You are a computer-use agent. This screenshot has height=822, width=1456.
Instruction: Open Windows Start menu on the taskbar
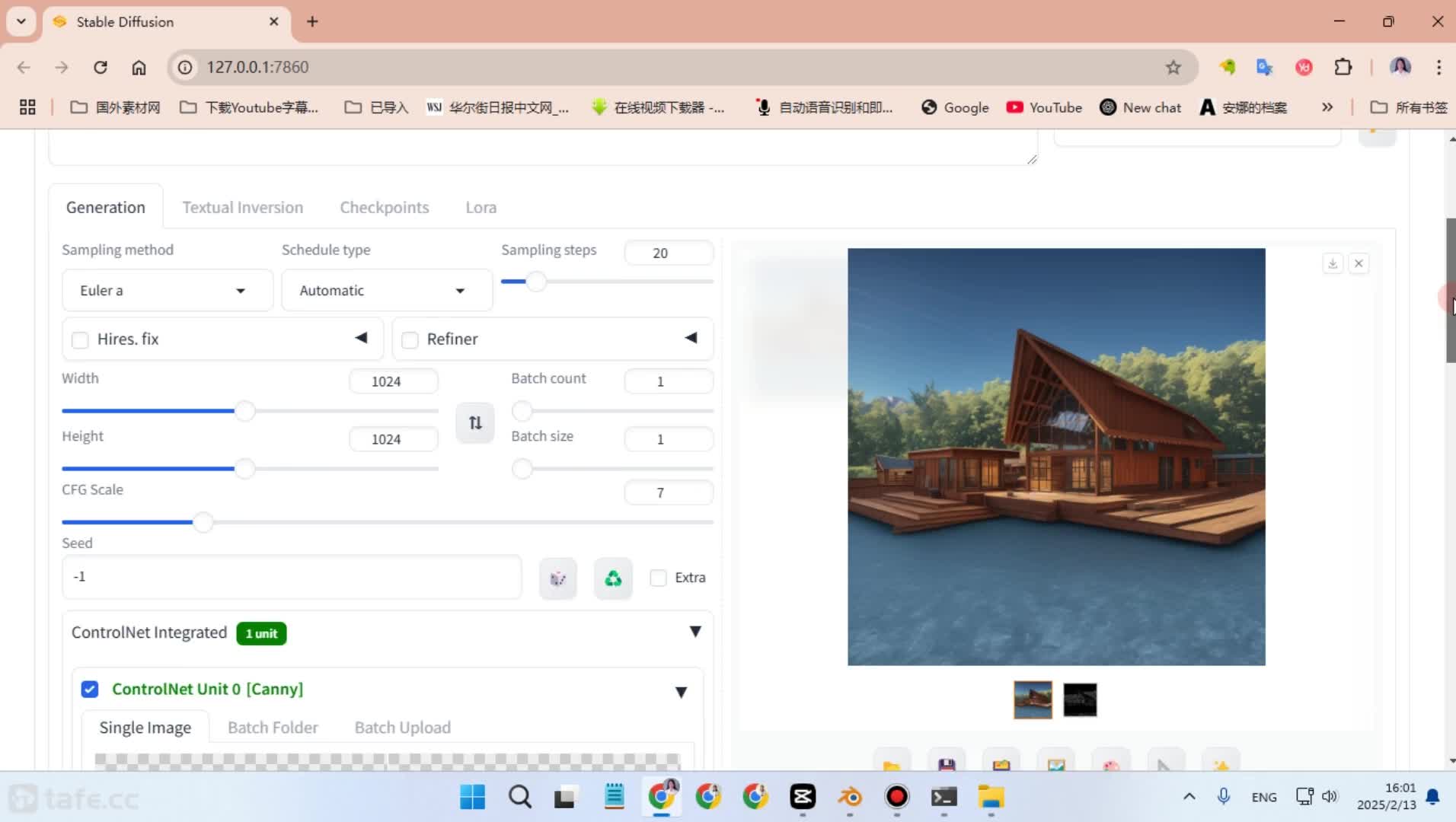pyautogui.click(x=472, y=797)
